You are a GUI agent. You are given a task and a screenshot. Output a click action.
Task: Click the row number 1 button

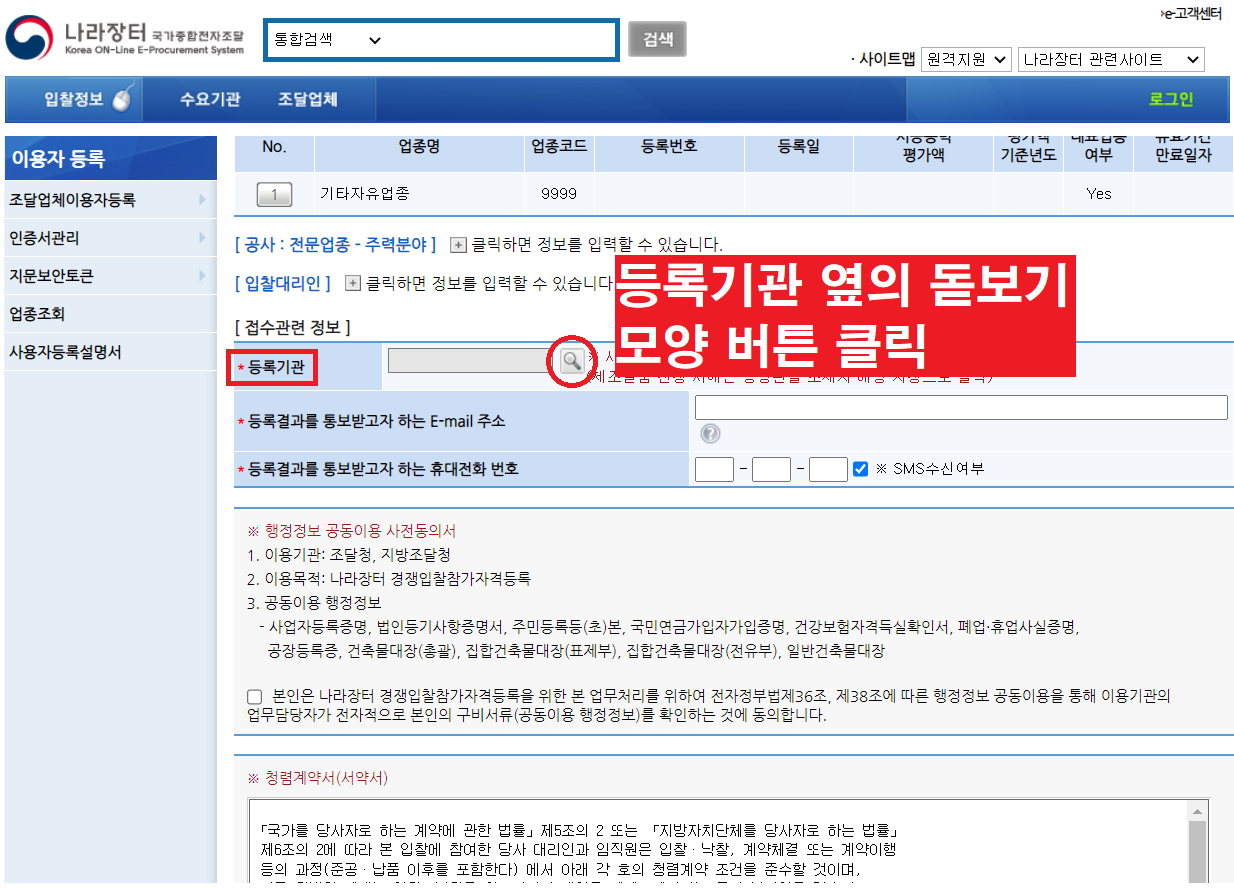point(274,194)
